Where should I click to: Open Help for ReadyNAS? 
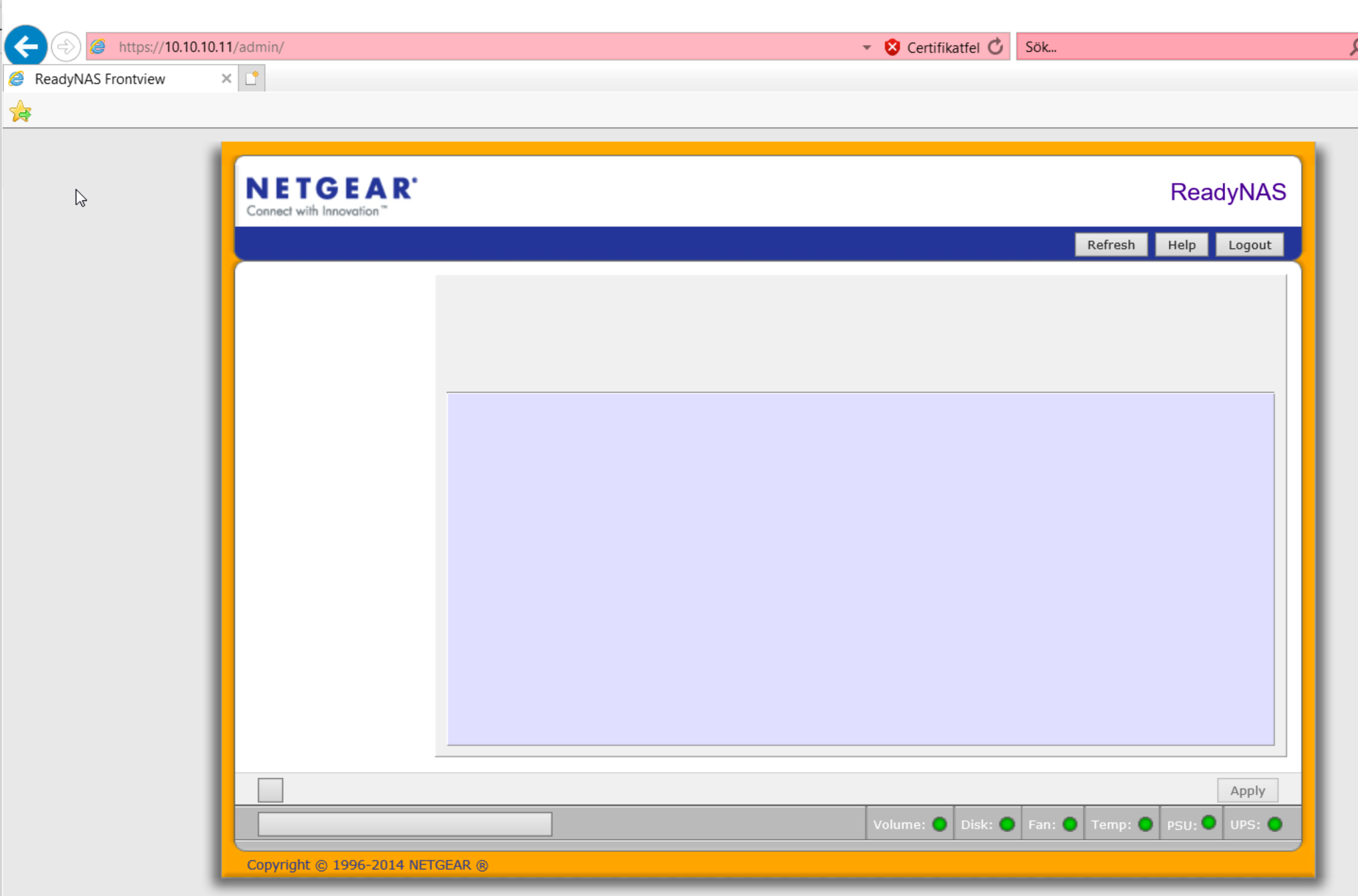(x=1181, y=245)
